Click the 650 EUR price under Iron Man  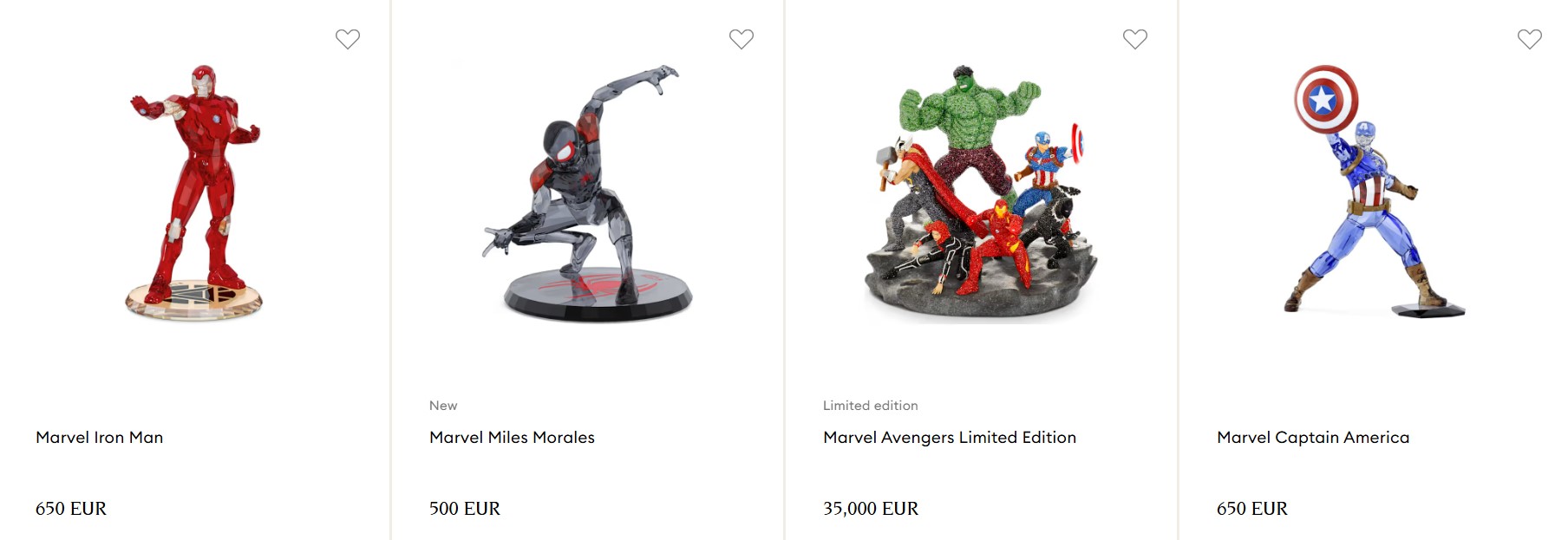coord(71,510)
